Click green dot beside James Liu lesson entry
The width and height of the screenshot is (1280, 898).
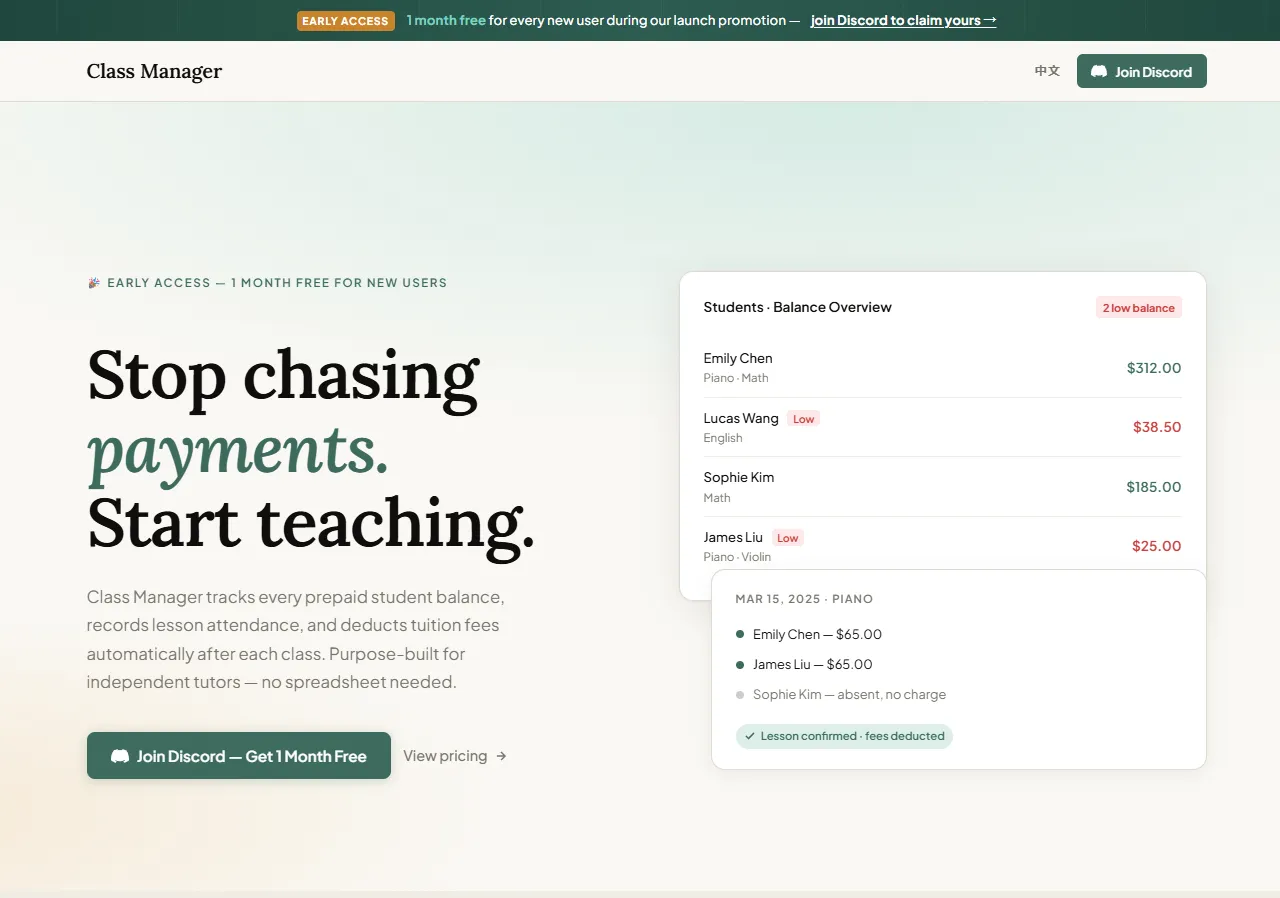pos(740,664)
